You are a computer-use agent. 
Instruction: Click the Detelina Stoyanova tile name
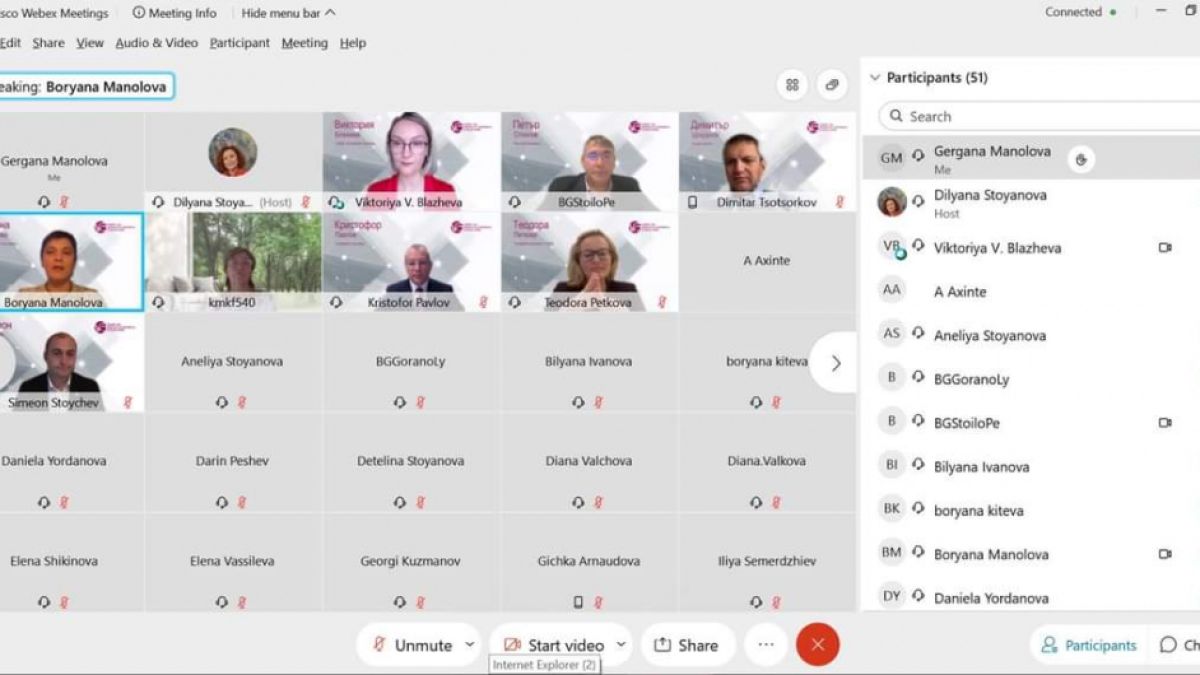click(x=409, y=461)
